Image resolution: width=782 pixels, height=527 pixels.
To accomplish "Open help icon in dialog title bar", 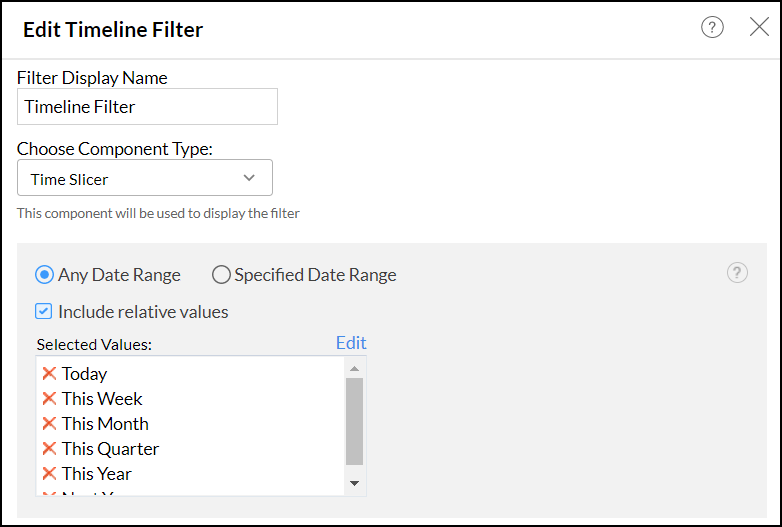I will click(x=712, y=28).
